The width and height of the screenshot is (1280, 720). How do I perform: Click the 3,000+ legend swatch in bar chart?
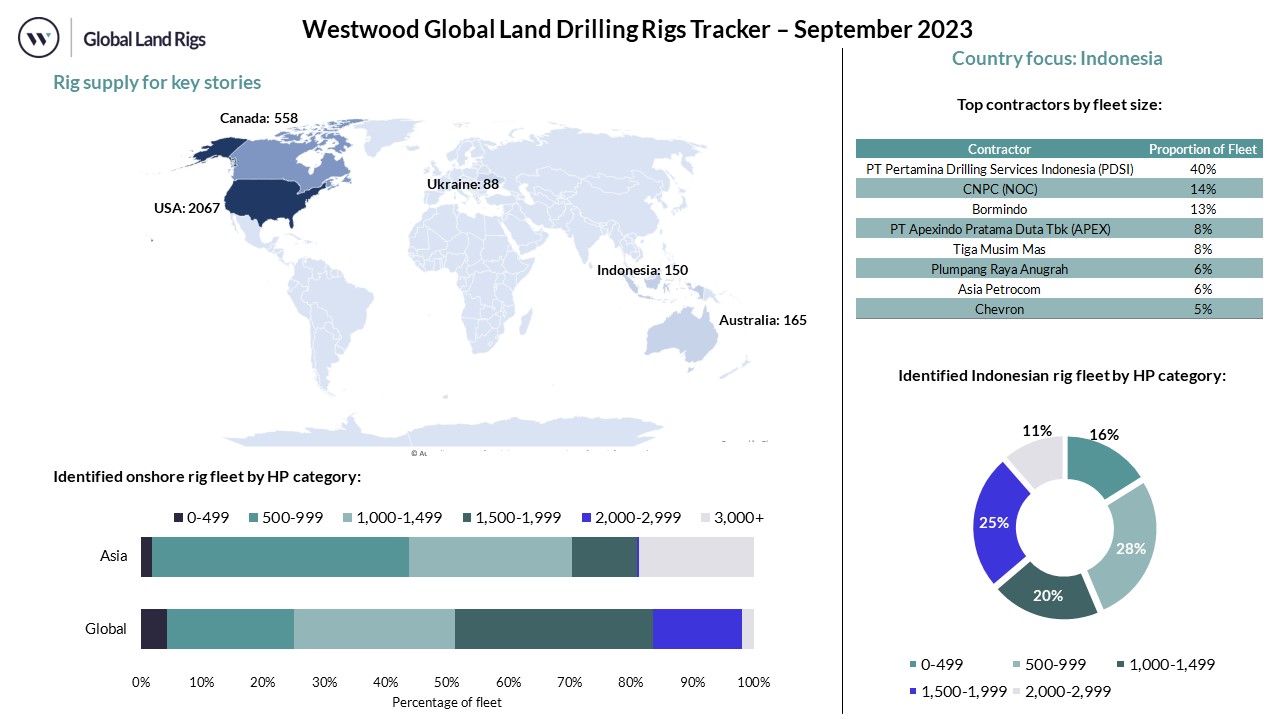coord(704,517)
